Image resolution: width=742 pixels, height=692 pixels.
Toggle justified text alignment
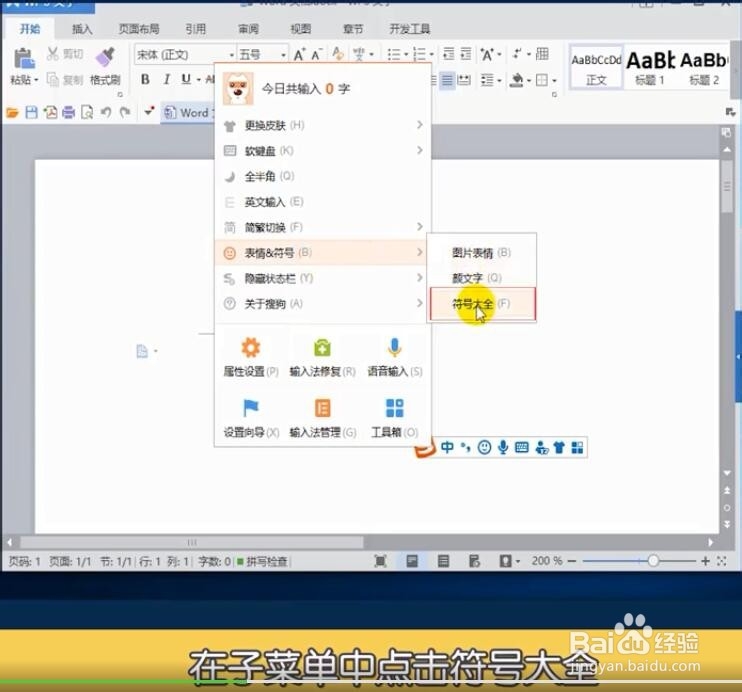[447, 80]
